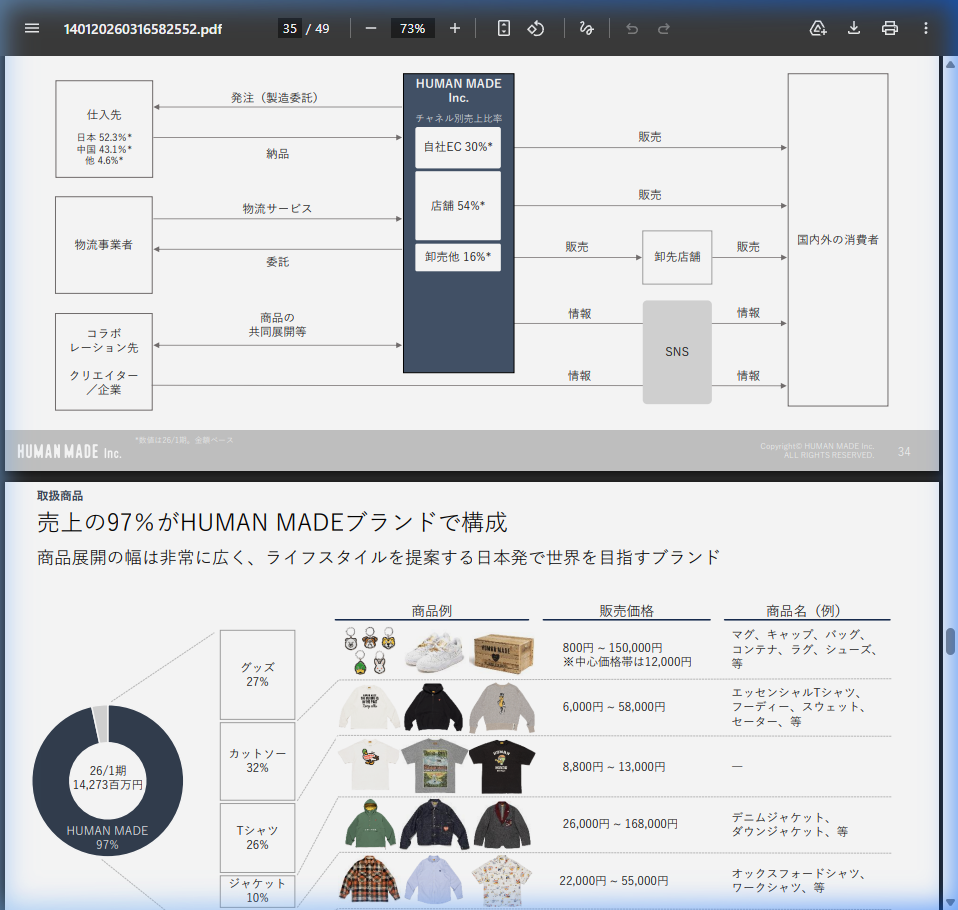This screenshot has height=910, width=958.
Task: Click the 商品の共同展開等 label
Action: click(277, 325)
